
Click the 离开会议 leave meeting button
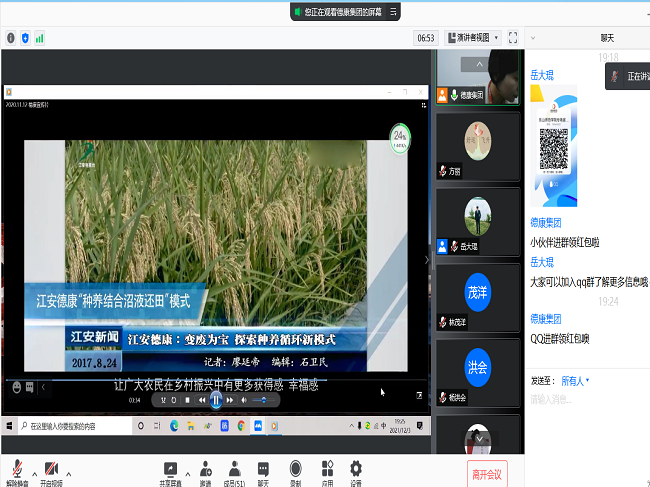pyautogui.click(x=487, y=474)
